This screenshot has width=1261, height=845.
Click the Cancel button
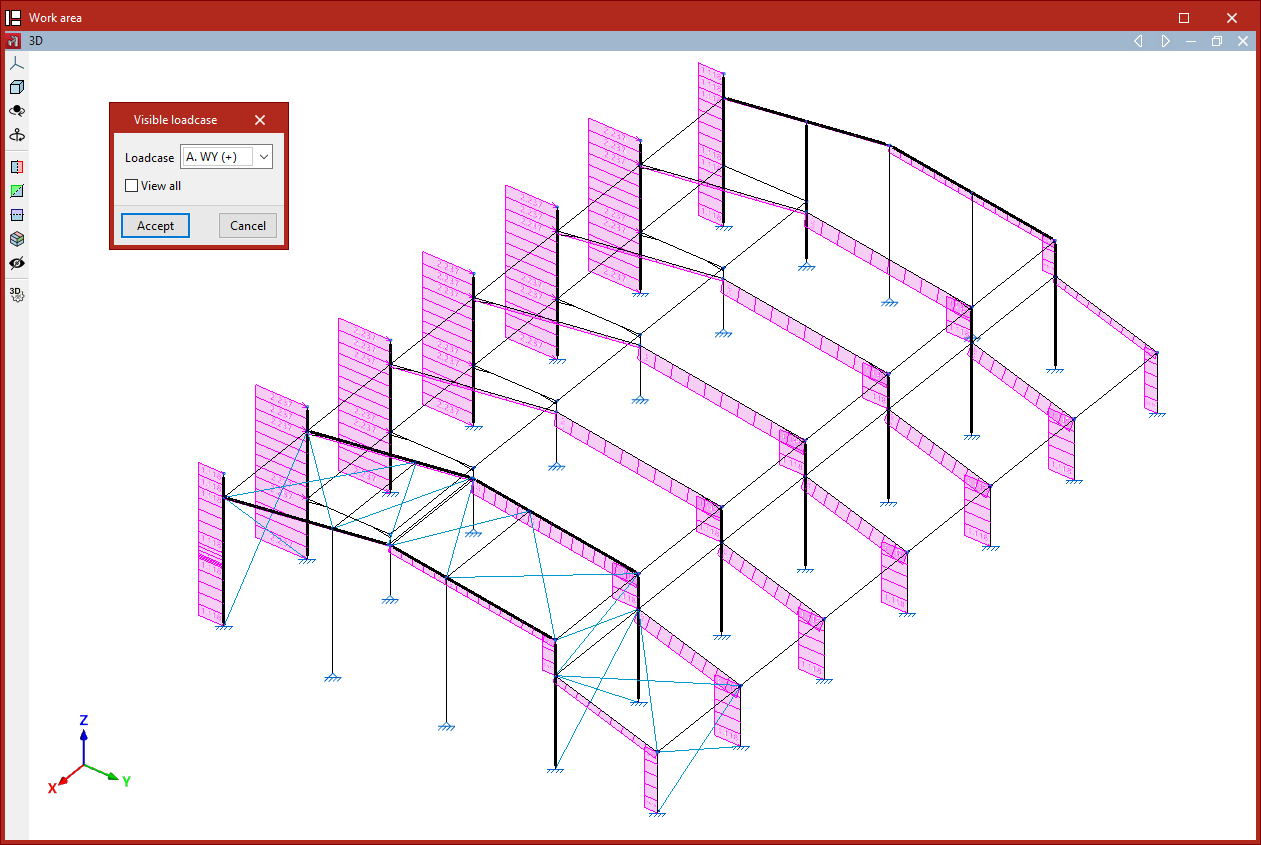(248, 226)
